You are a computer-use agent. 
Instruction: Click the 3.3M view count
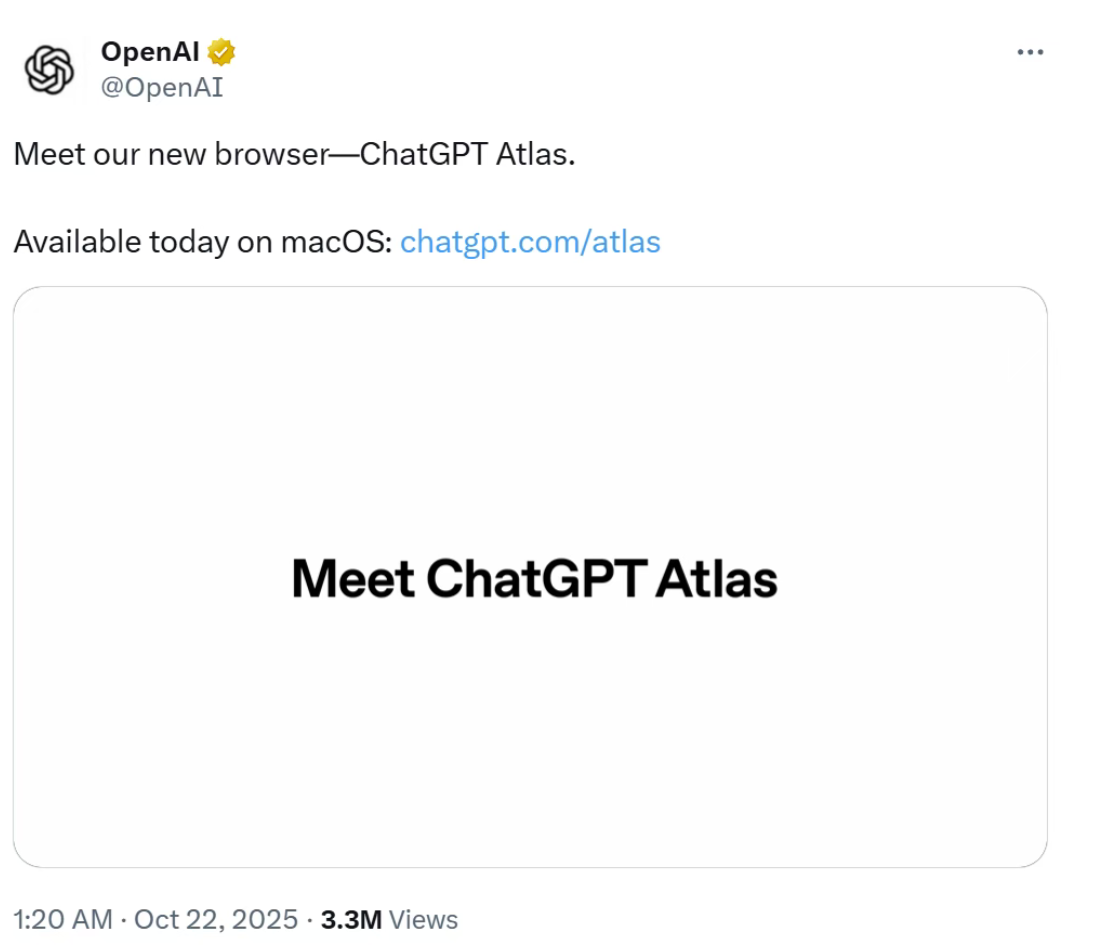[x=351, y=919]
